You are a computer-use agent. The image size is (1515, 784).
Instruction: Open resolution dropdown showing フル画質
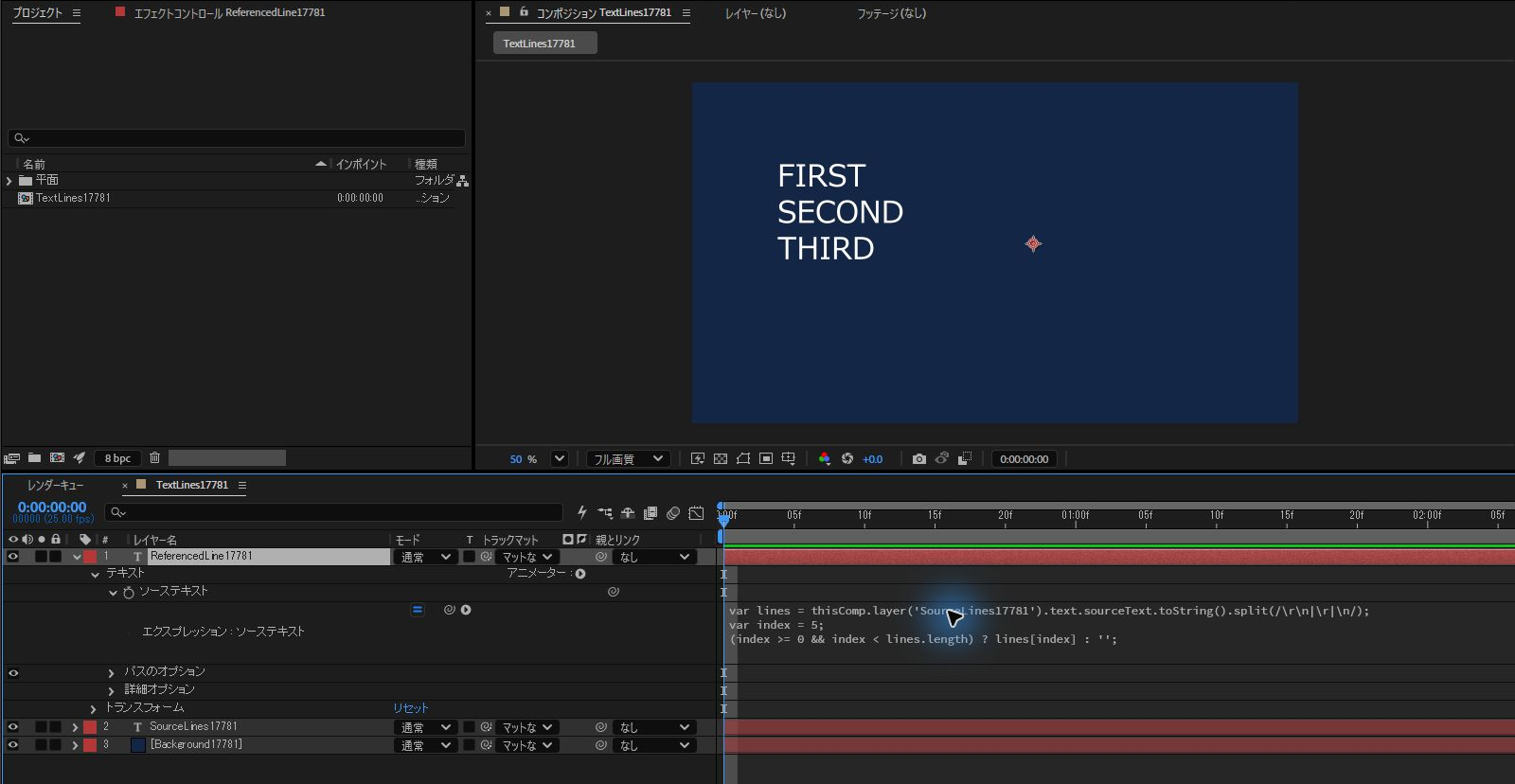click(x=629, y=459)
